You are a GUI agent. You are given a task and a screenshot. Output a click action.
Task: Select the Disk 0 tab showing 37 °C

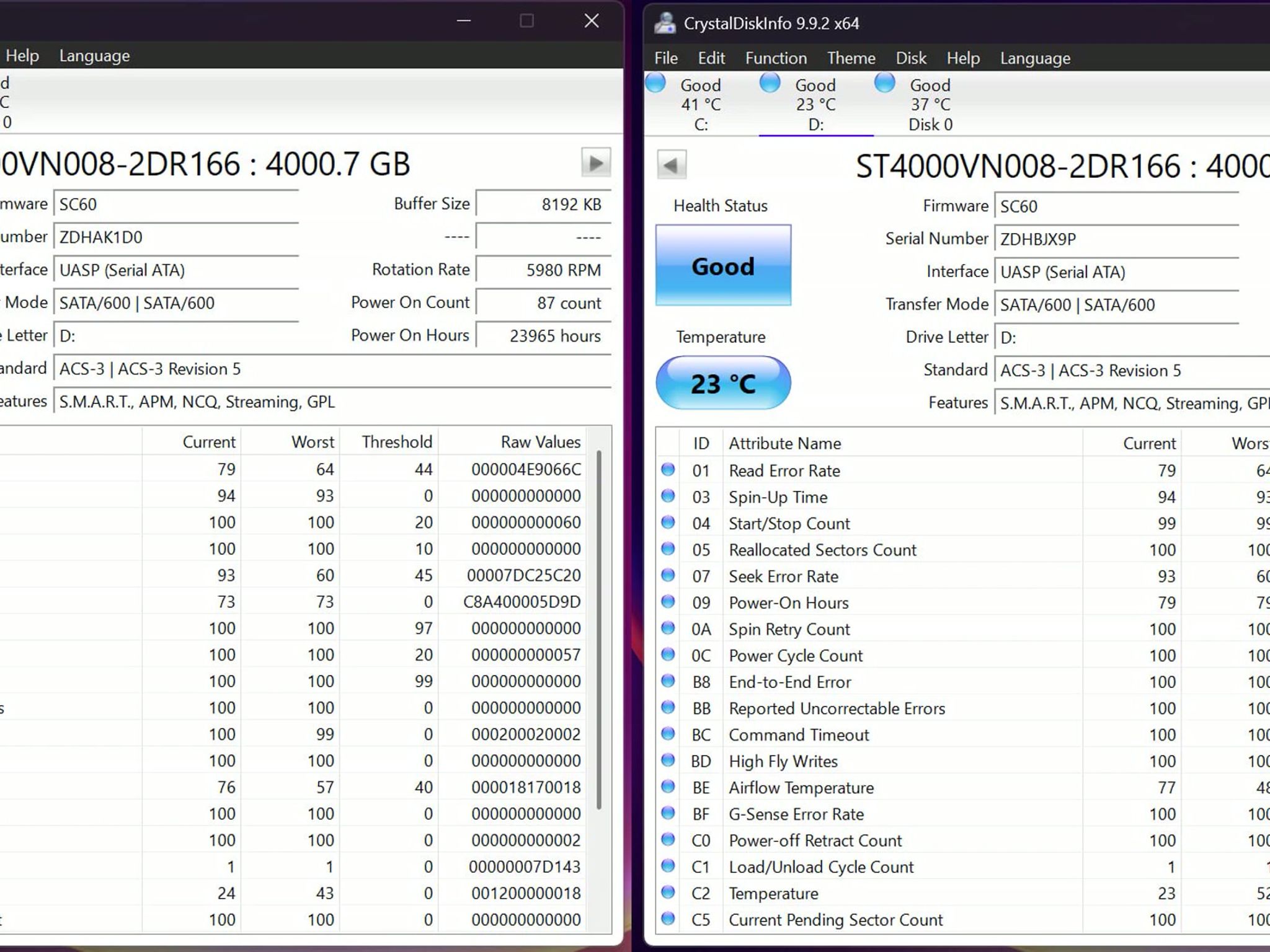click(x=930, y=104)
